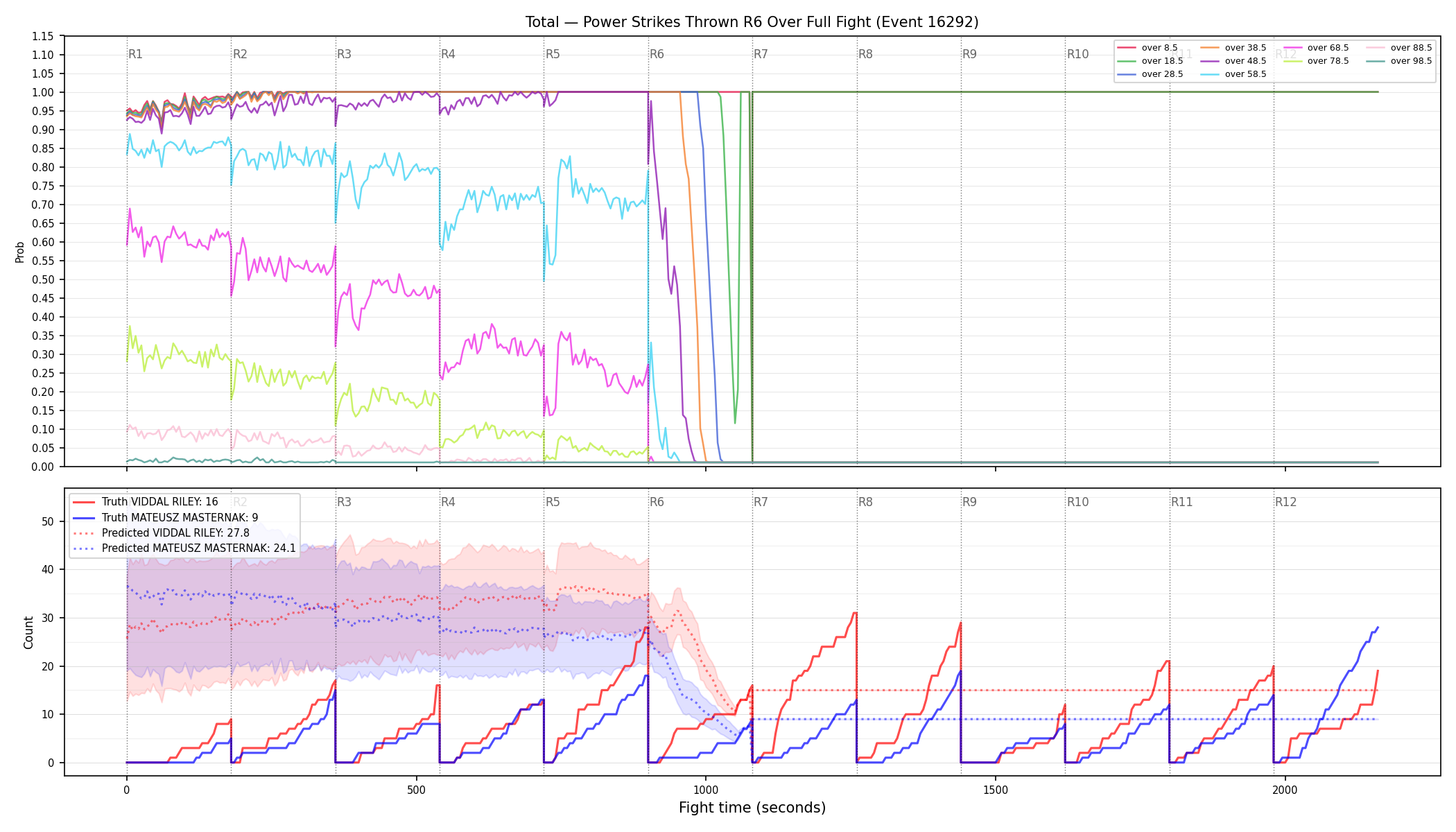Click the 2000 tick on the time axis
This screenshot has width=1456, height=832.
pyautogui.click(x=1285, y=790)
